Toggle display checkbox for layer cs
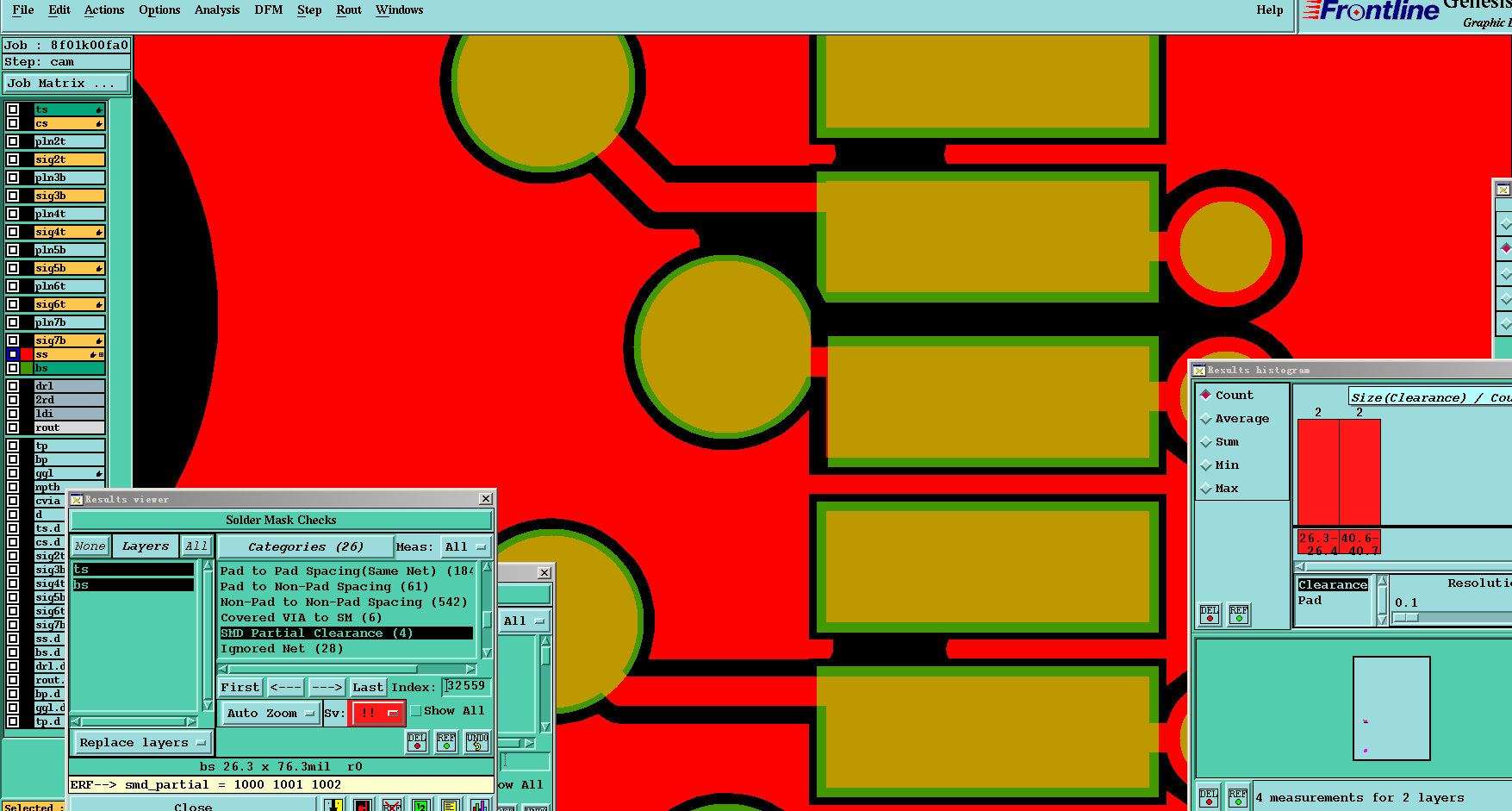 pos(13,123)
